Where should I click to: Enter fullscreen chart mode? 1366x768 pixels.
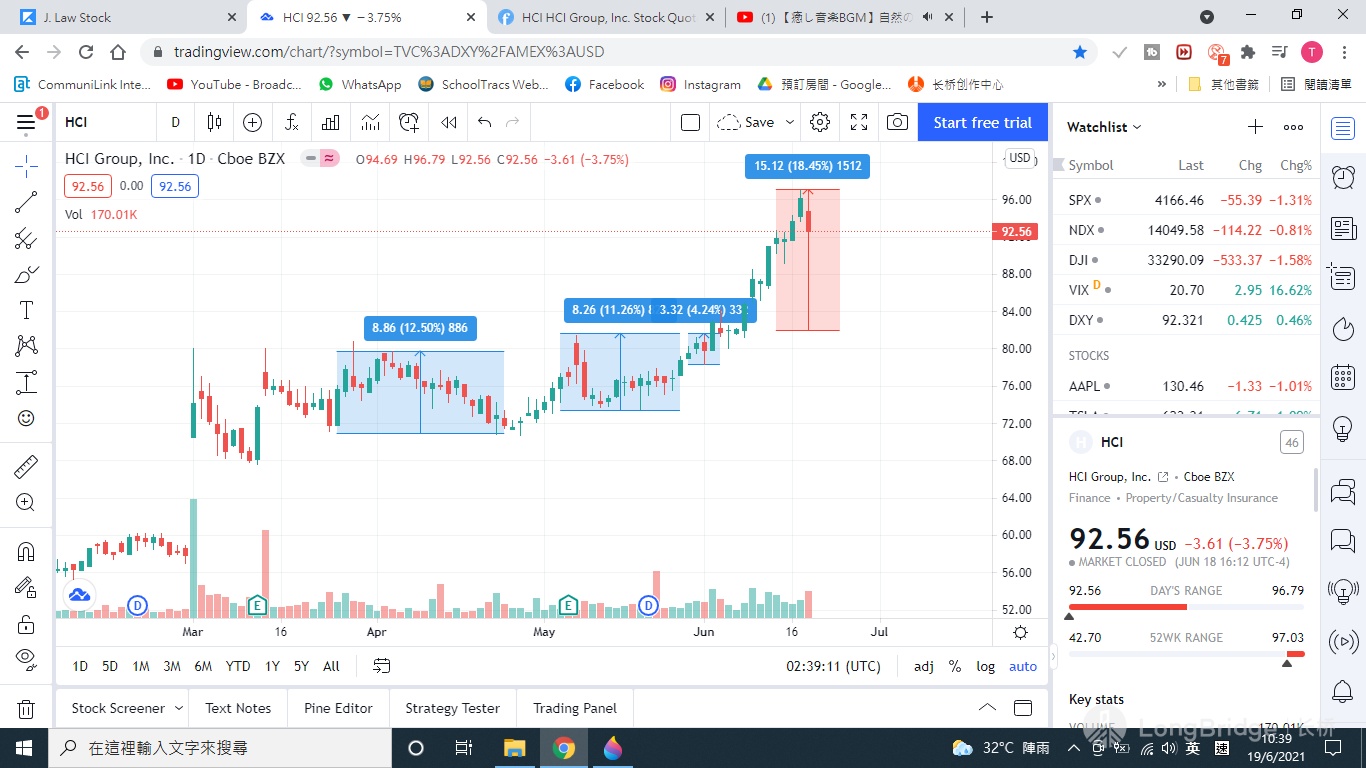pos(859,122)
